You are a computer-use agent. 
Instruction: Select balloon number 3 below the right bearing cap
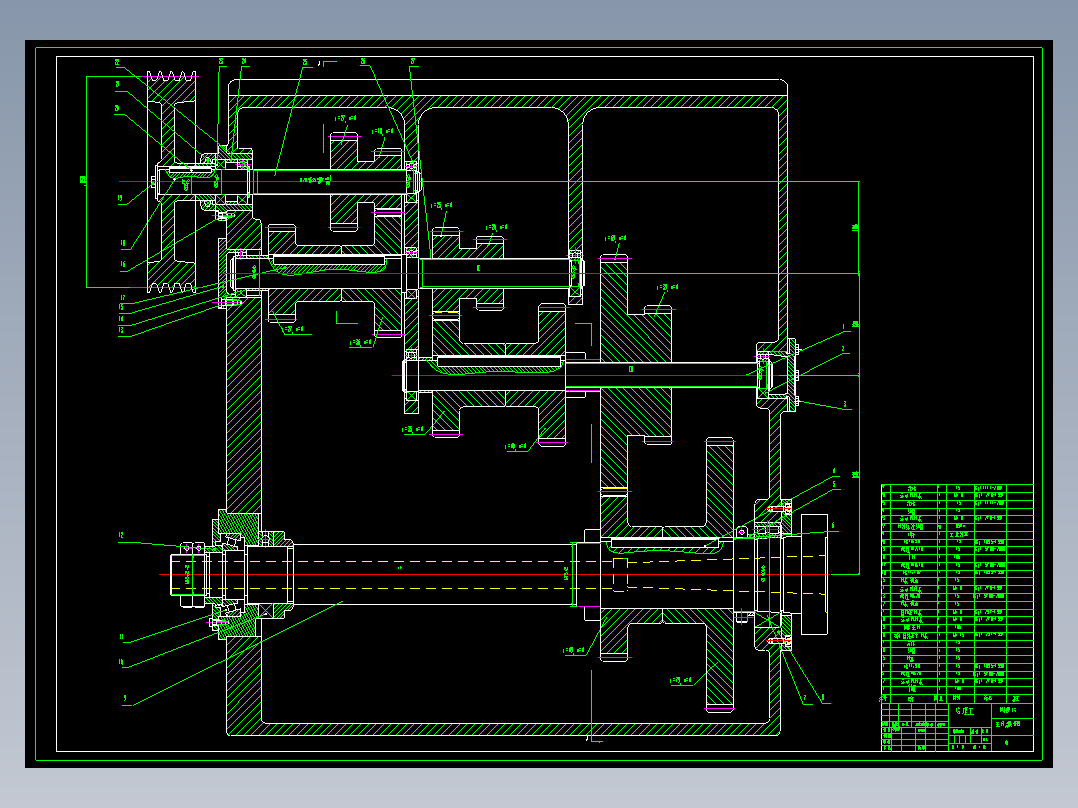tap(845, 404)
